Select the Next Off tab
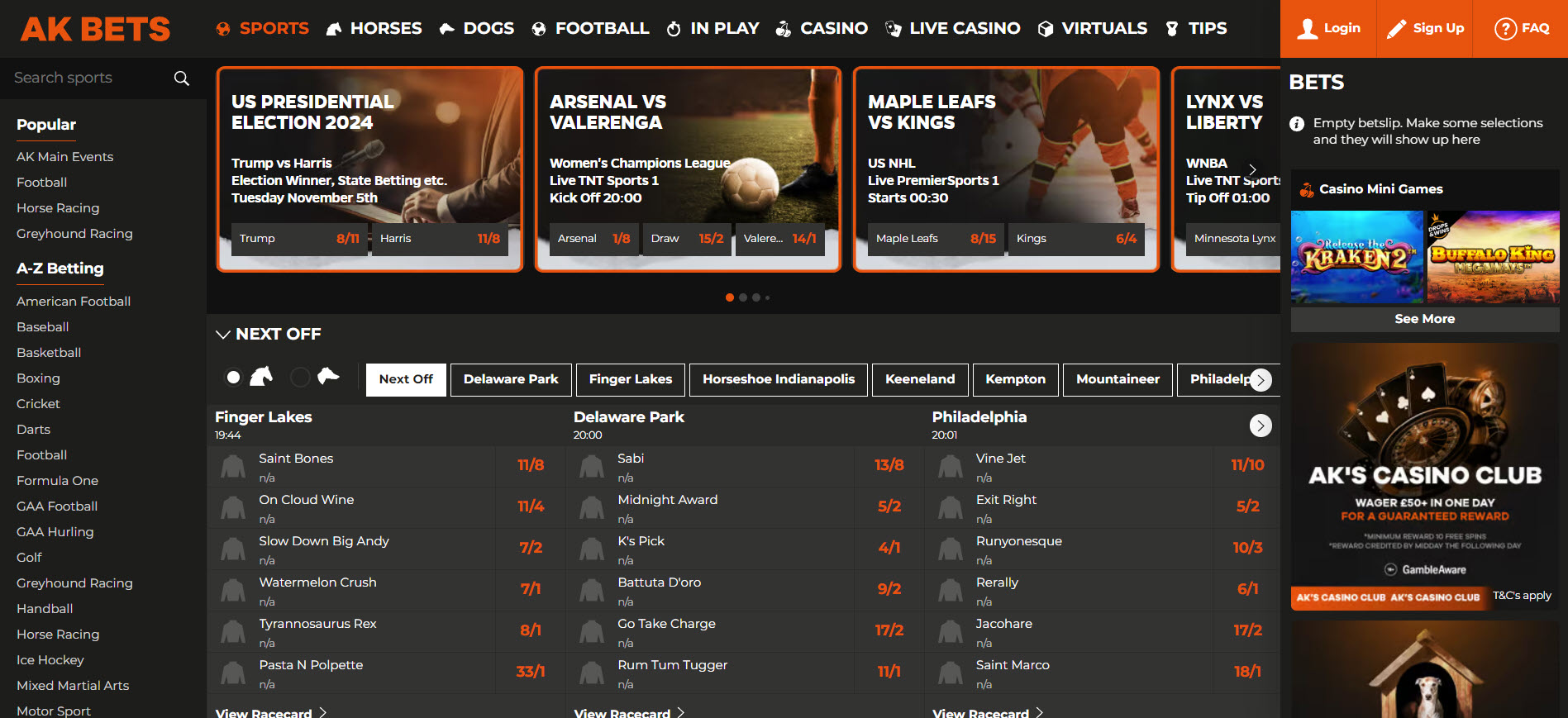 click(x=406, y=379)
